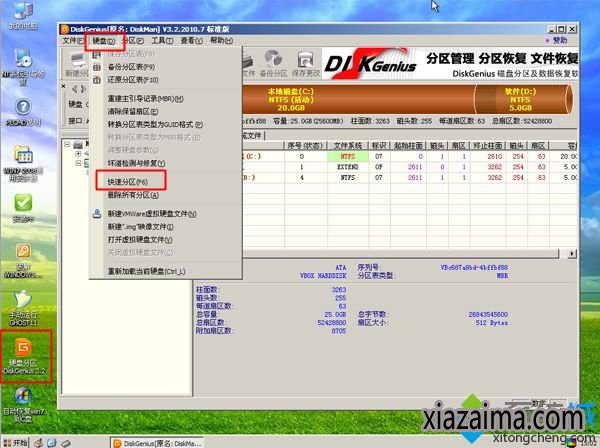Open the 我的电脑 desktop icon
Screen dimensions: 600x448
(23, 15)
